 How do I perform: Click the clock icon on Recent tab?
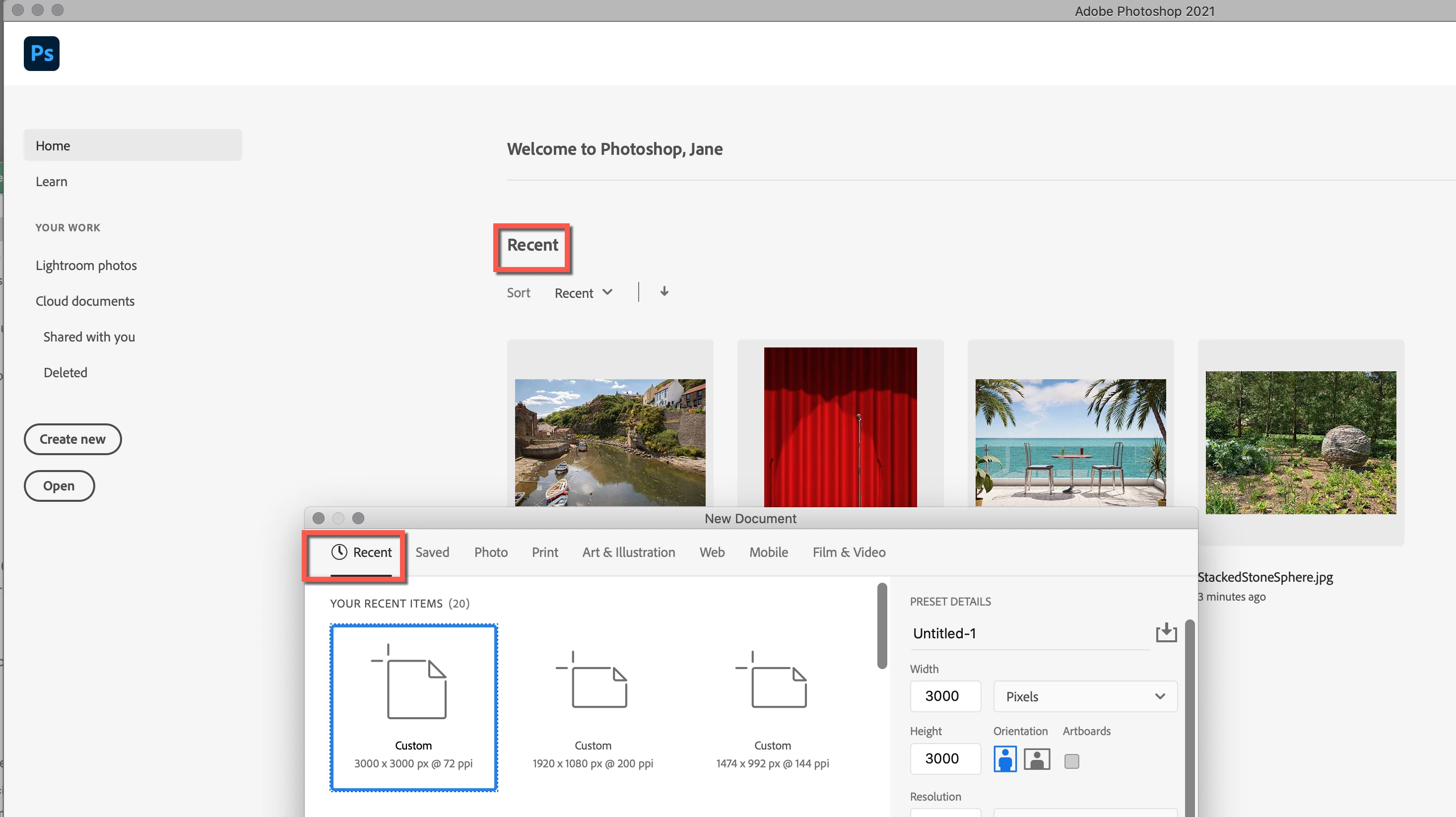338,552
